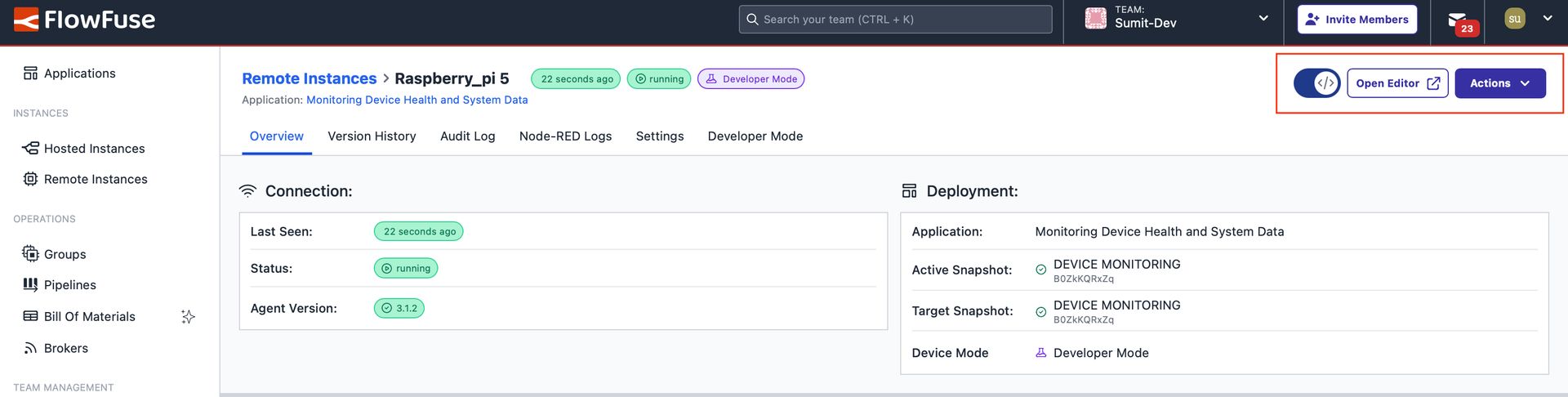Screen dimensions: 1568x397
Task: Click Active Snapshot DEVICE MONITORING name
Action: point(1116,264)
